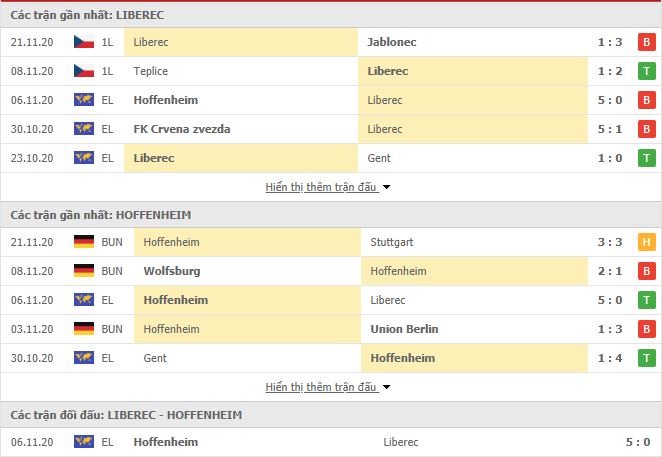Click the Czech flag icon in the Teplice row
662x457 pixels.
pos(84,71)
